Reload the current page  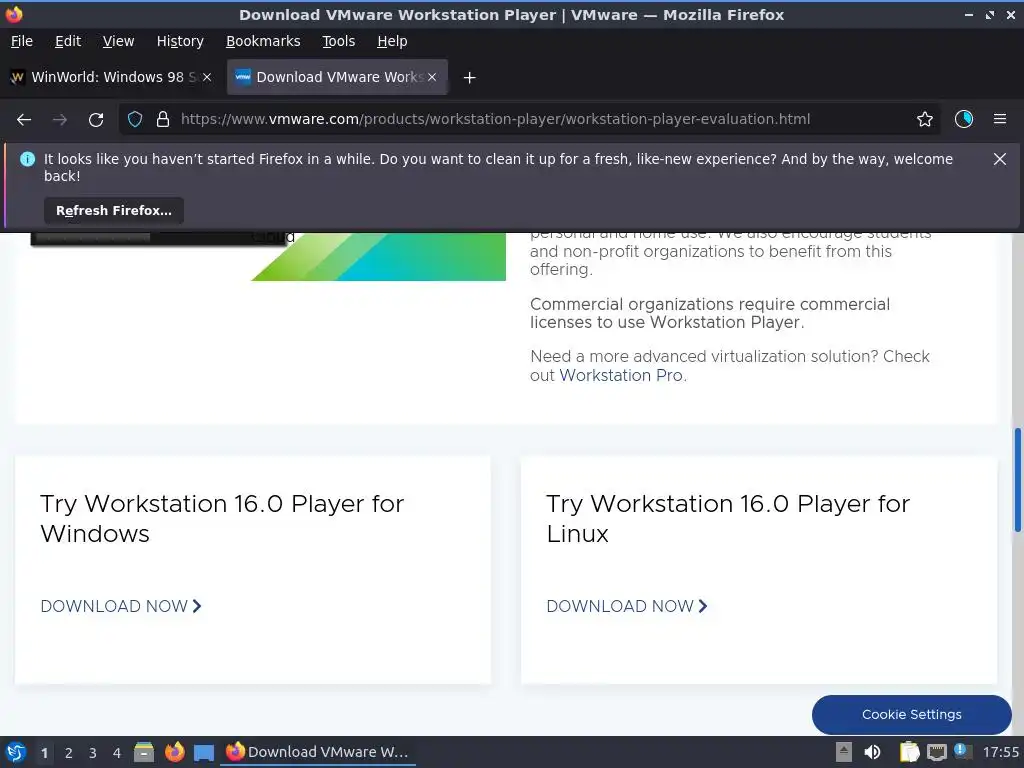pos(96,120)
